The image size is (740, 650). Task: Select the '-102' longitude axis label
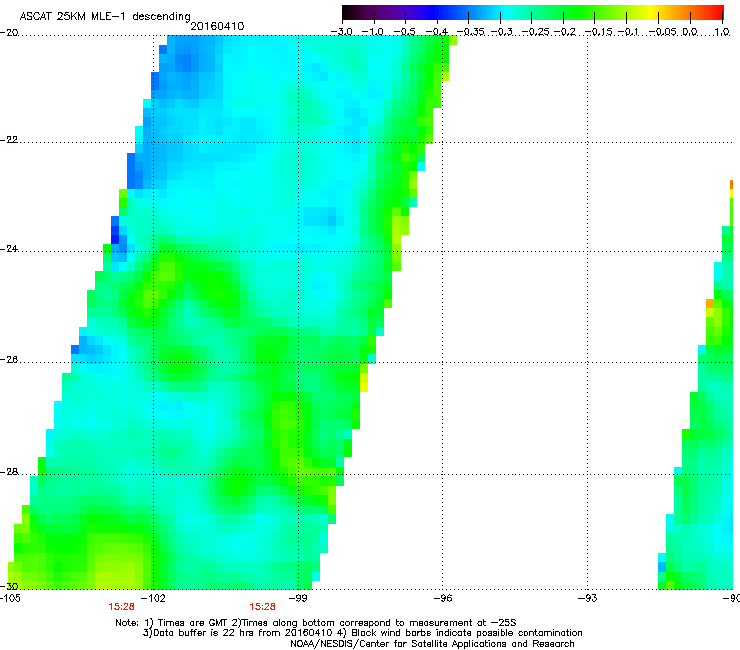point(153,598)
